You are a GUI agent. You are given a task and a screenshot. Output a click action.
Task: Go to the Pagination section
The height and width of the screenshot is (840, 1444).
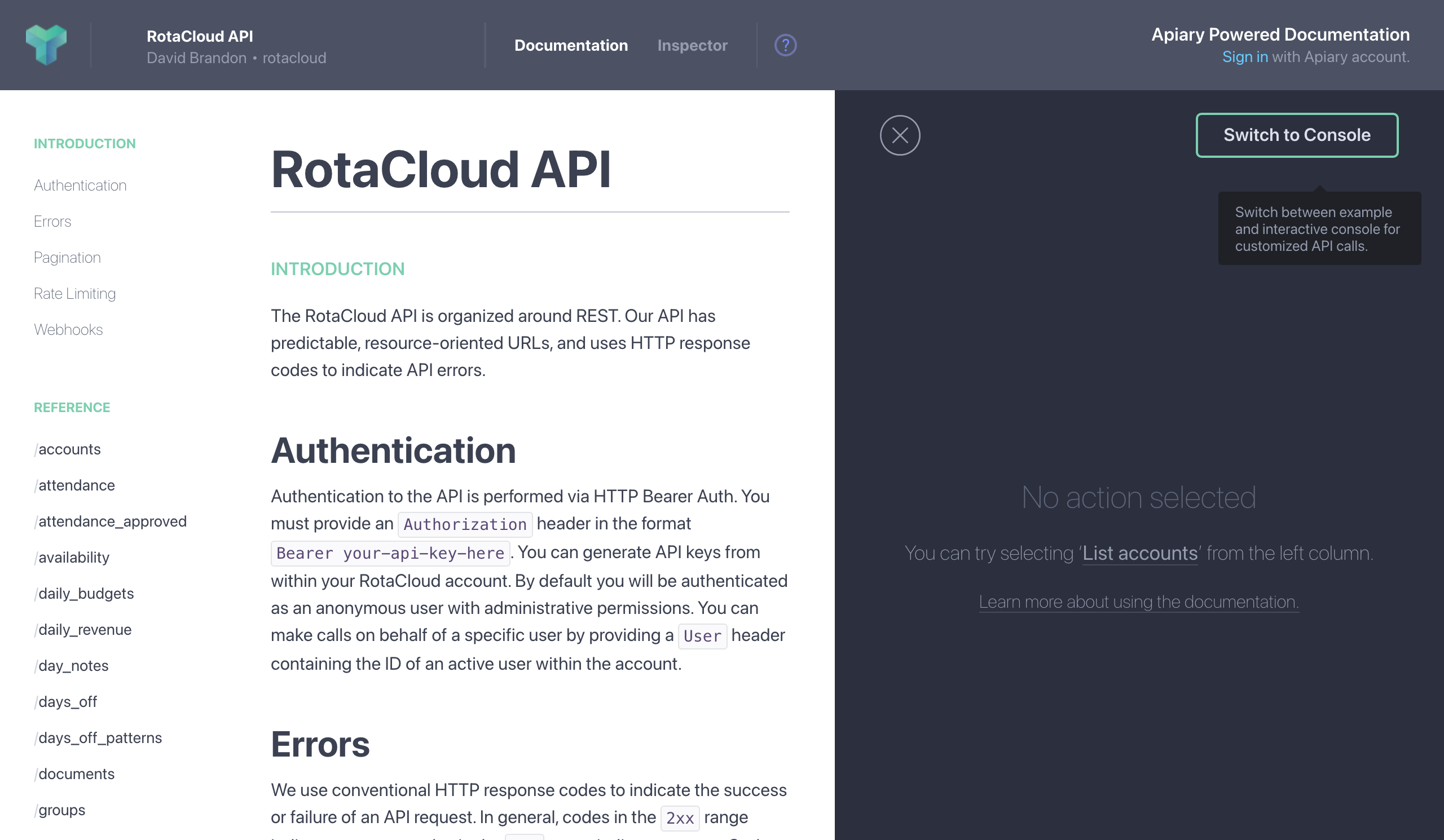point(67,257)
